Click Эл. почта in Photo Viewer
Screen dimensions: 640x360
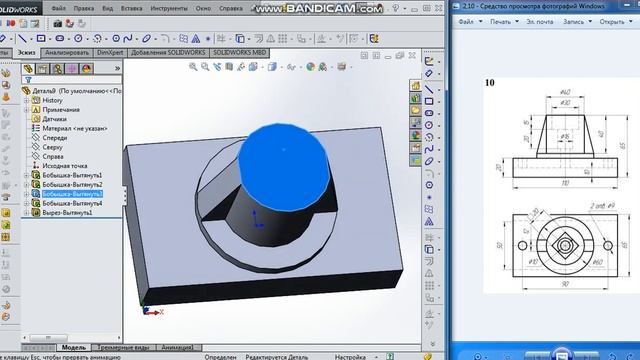point(540,22)
